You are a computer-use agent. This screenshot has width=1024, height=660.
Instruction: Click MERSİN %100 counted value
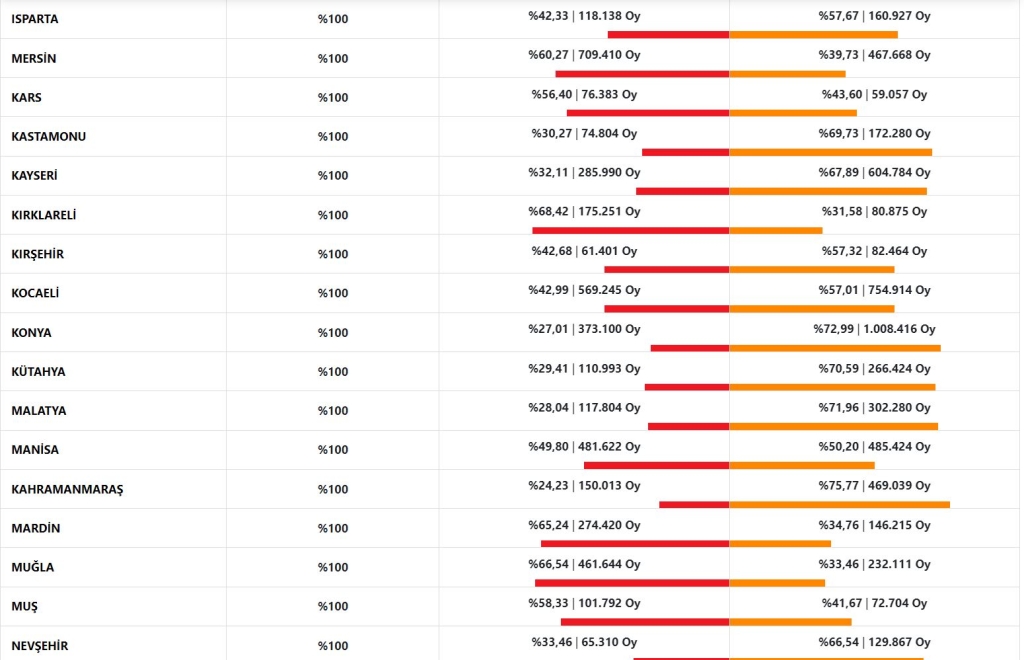pos(333,58)
